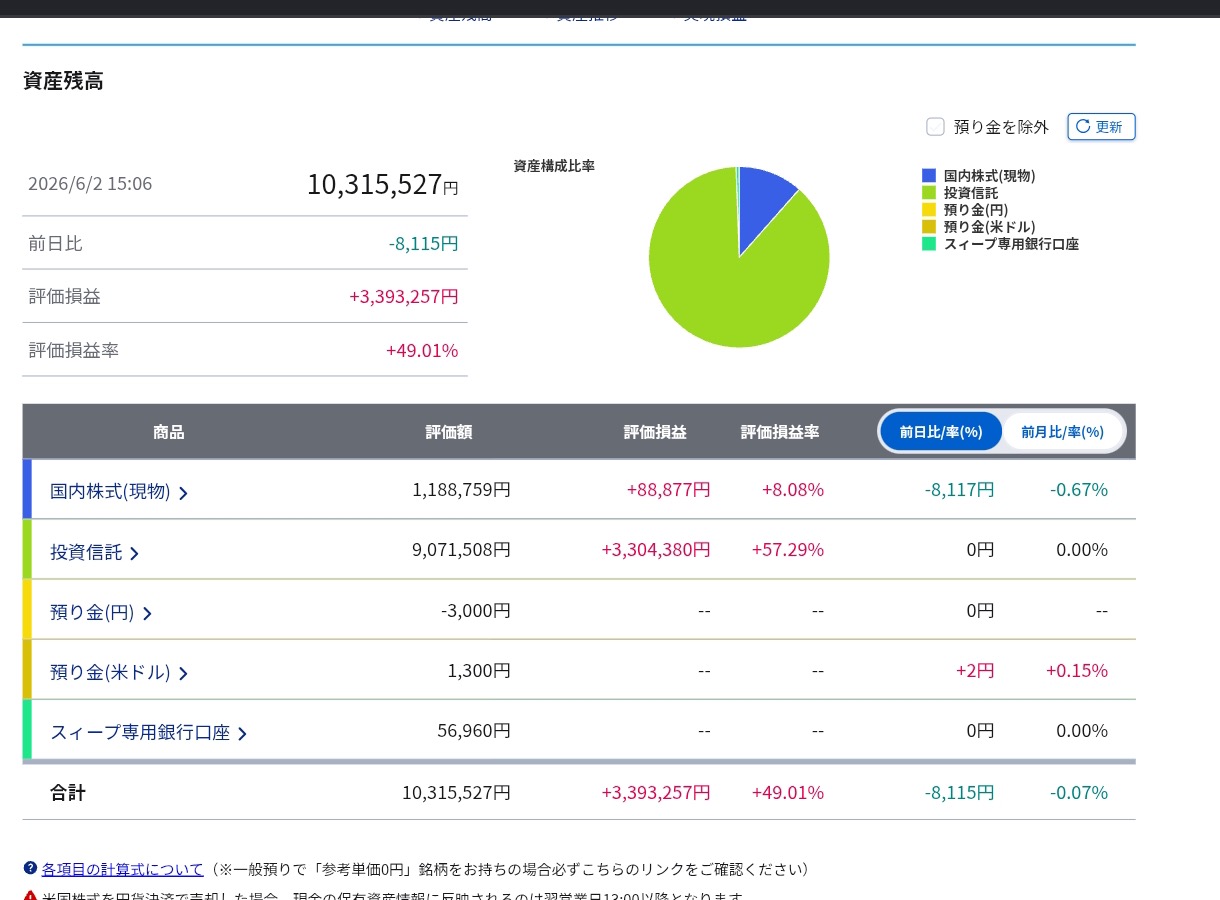Image resolution: width=1220 pixels, height=900 pixels.
Task: Click the 更新 refresh button
Action: [x=1101, y=127]
